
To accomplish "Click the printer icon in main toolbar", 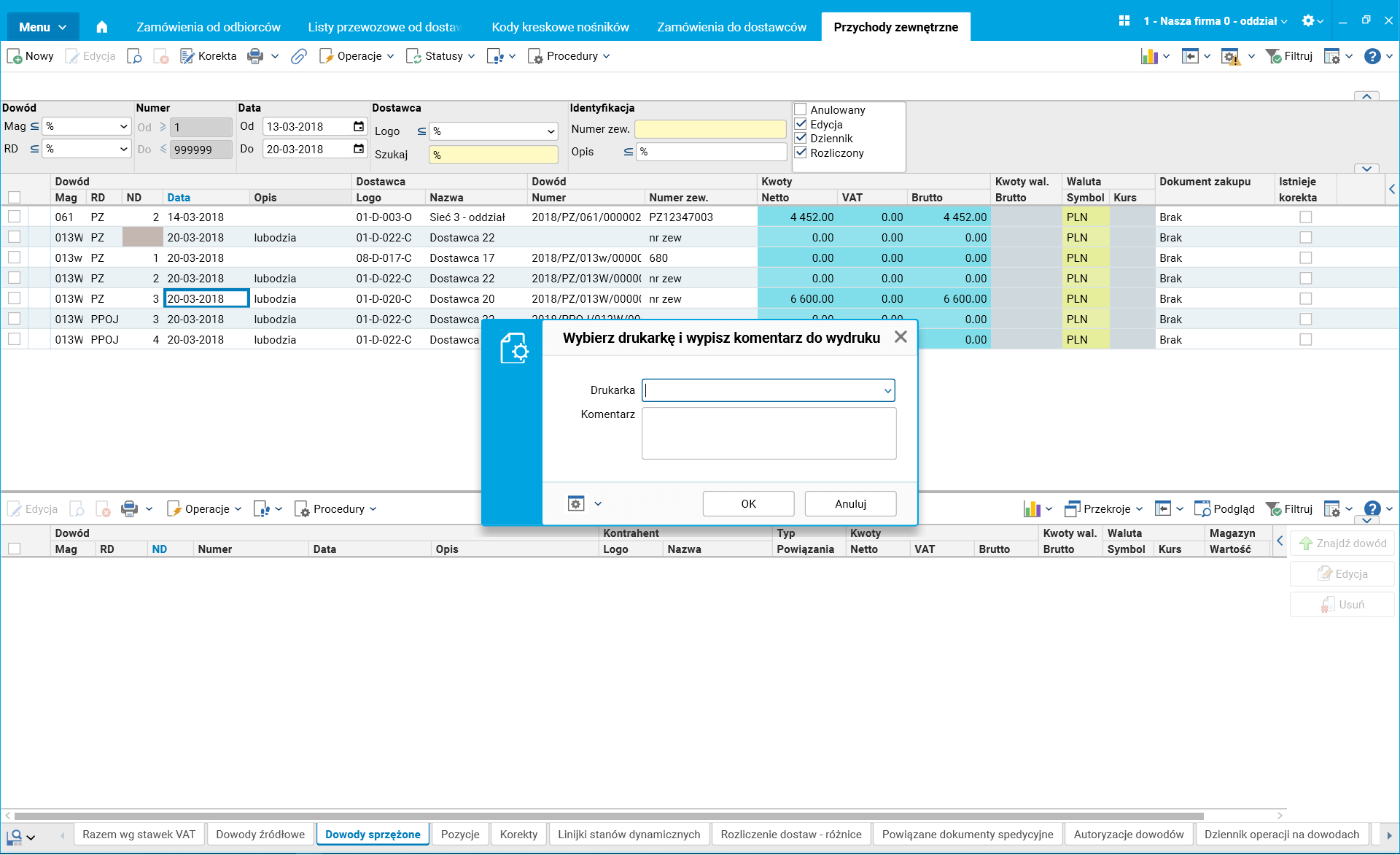I will coord(255,56).
